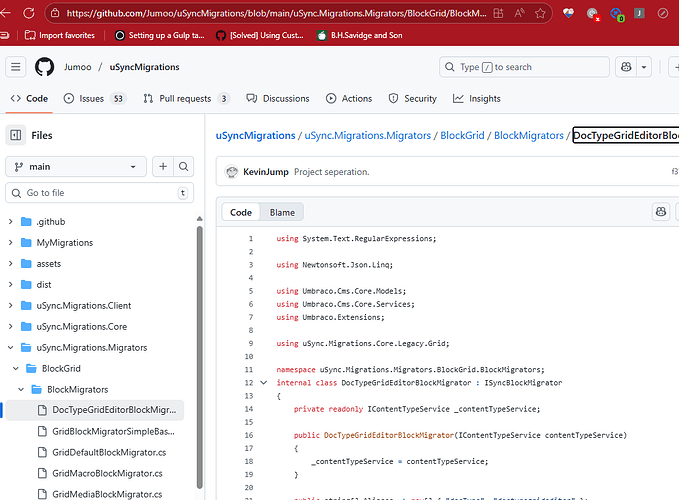Bookmark this page with the star icon
The height and width of the screenshot is (500, 679).
[540, 13]
